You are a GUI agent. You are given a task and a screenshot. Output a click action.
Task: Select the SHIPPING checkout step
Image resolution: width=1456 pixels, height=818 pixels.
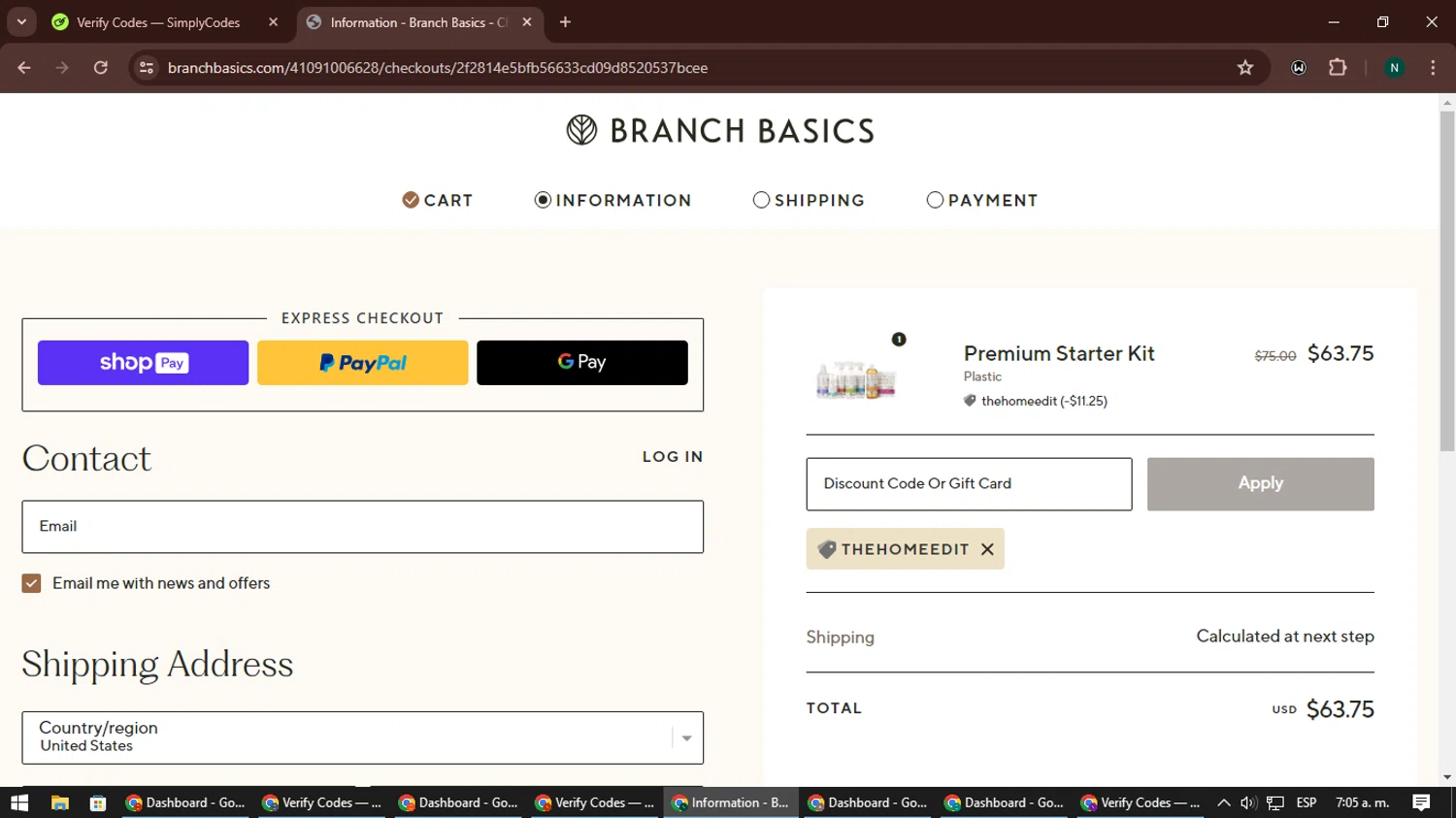coord(810,200)
